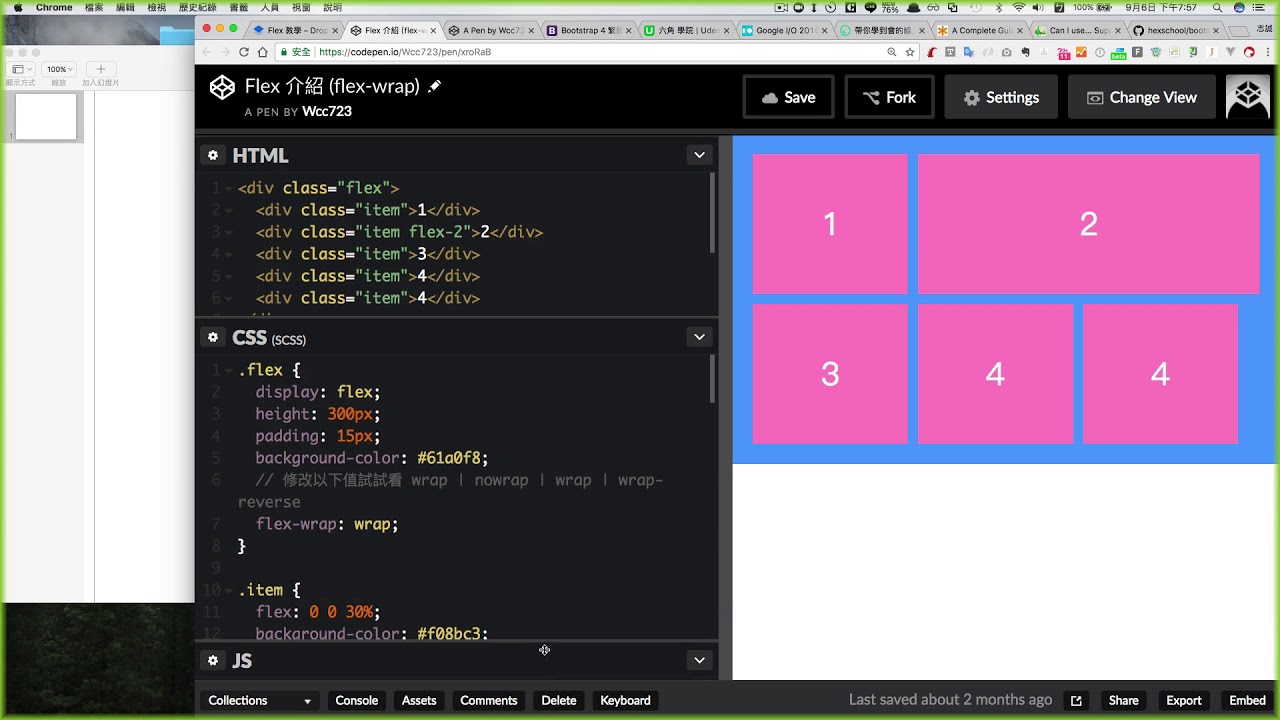Collapse the CSS editor panel
1280x720 pixels.
point(699,337)
